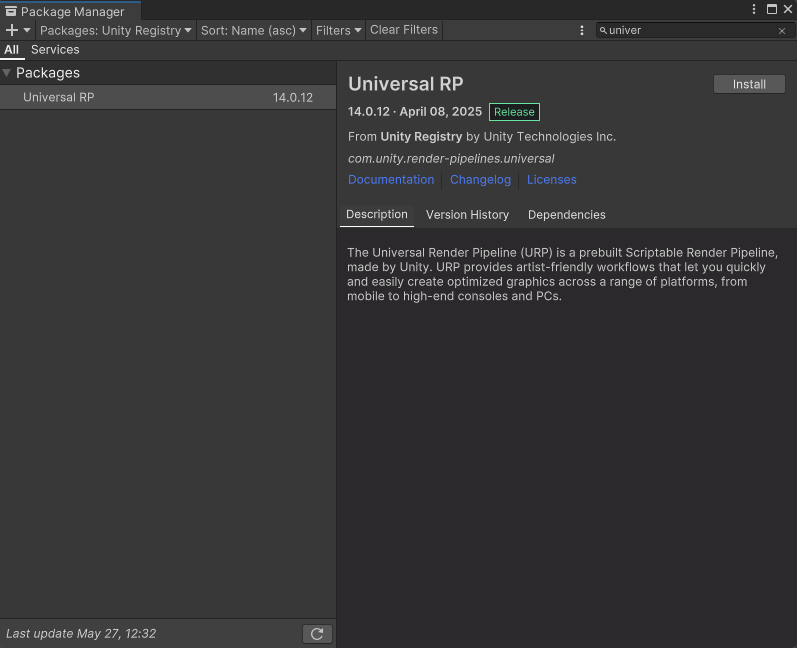Viewport: 797px width, 648px height.
Task: Switch to the All tab
Action: pyautogui.click(x=11, y=50)
